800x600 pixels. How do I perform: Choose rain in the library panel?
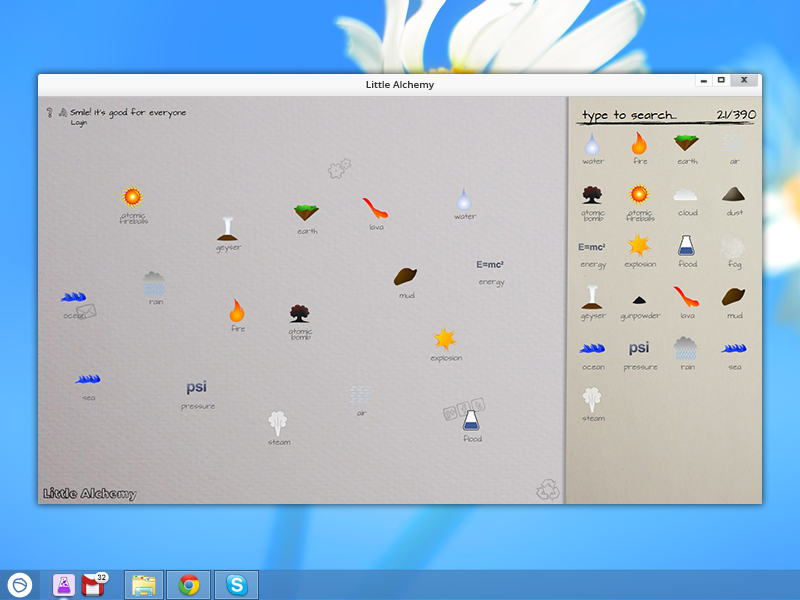tap(687, 354)
